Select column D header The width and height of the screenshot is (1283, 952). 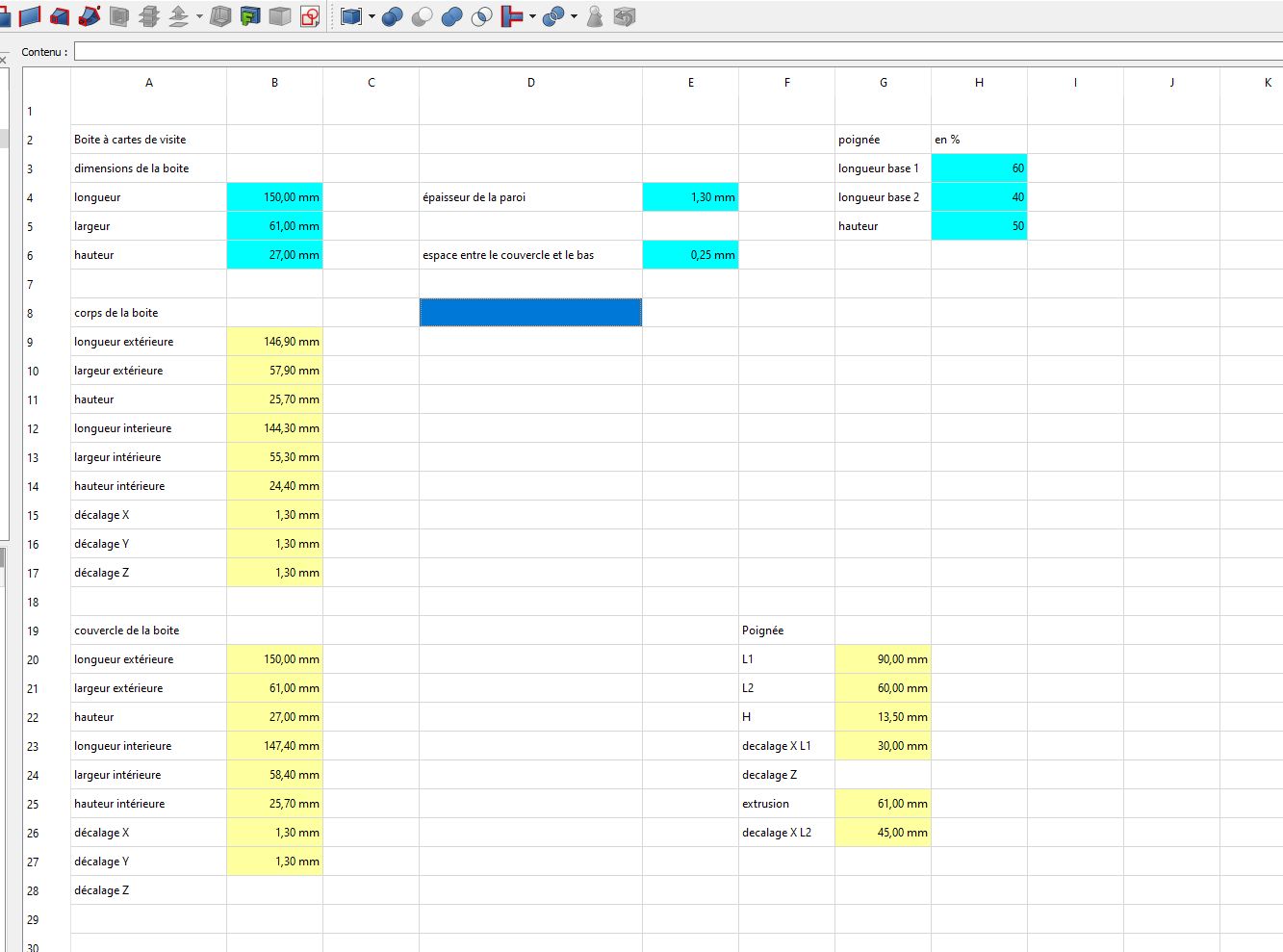(530, 83)
